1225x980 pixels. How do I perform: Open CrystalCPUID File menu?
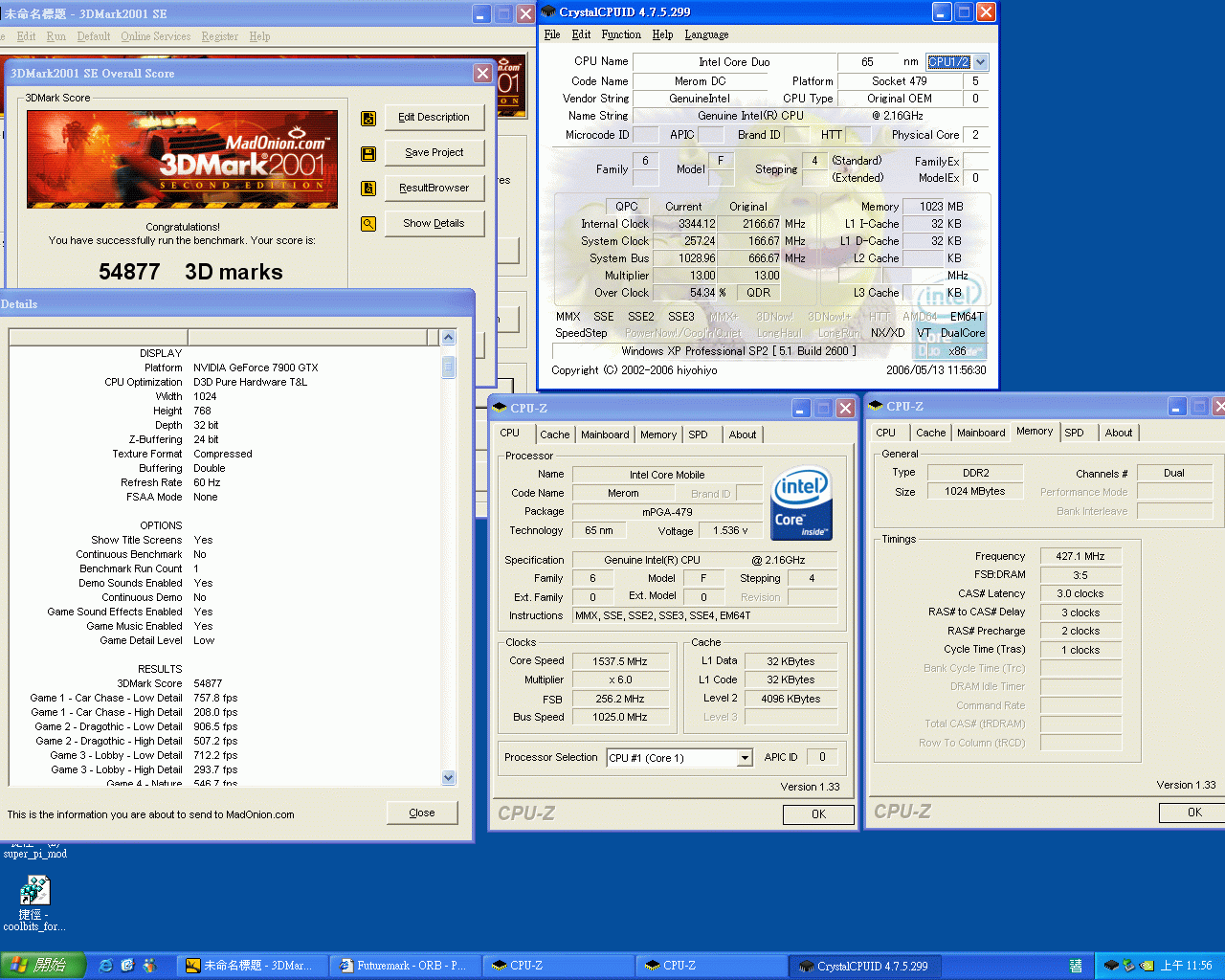(x=552, y=34)
